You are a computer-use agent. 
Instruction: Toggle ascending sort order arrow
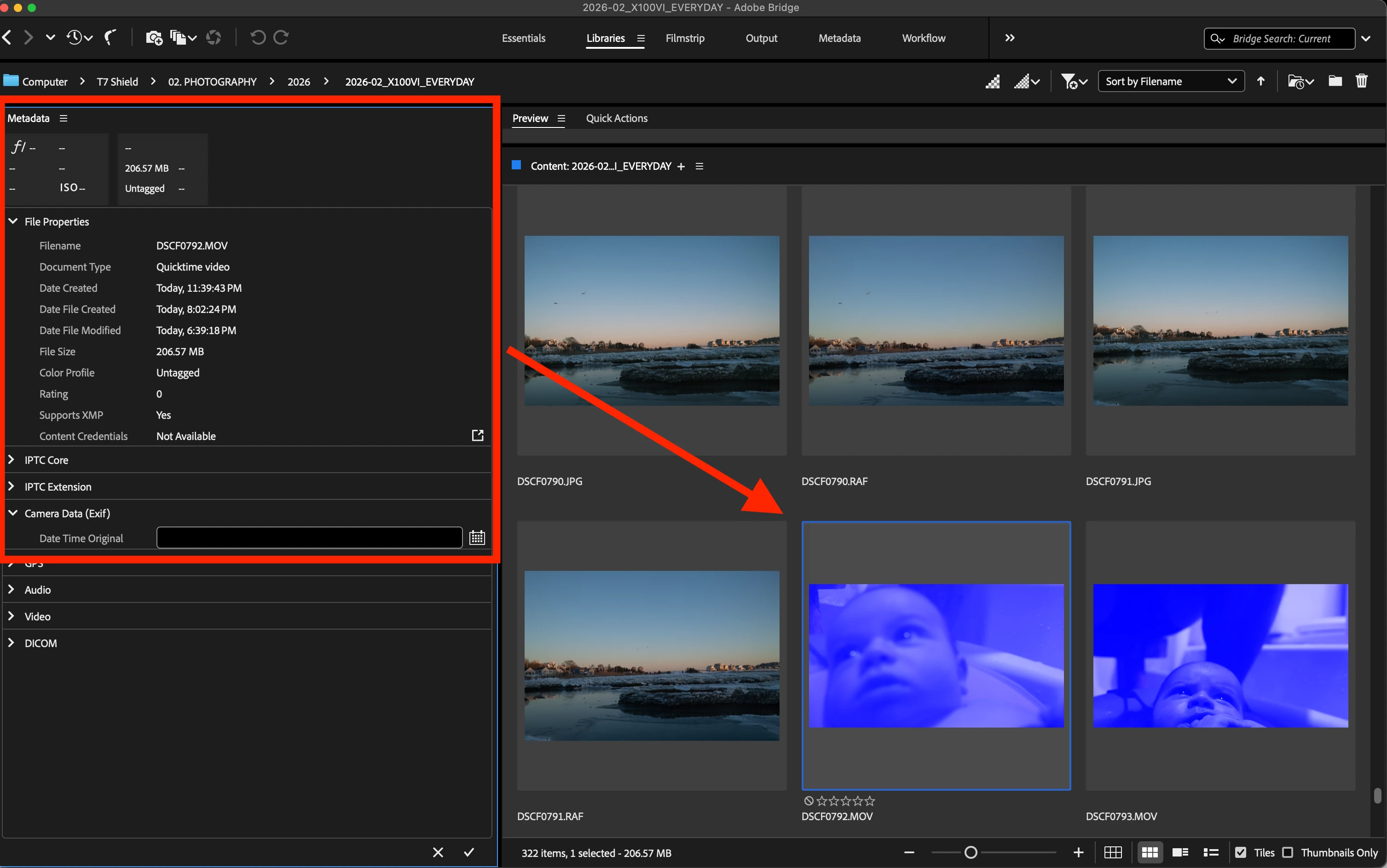(1261, 81)
